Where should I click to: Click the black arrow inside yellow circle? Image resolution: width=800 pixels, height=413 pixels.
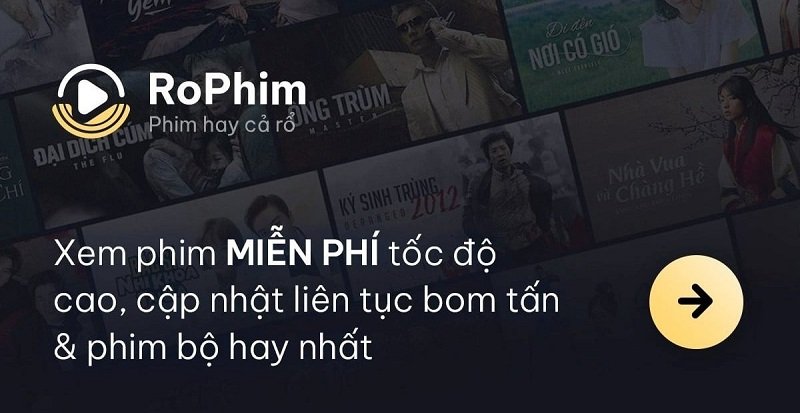tap(695, 302)
